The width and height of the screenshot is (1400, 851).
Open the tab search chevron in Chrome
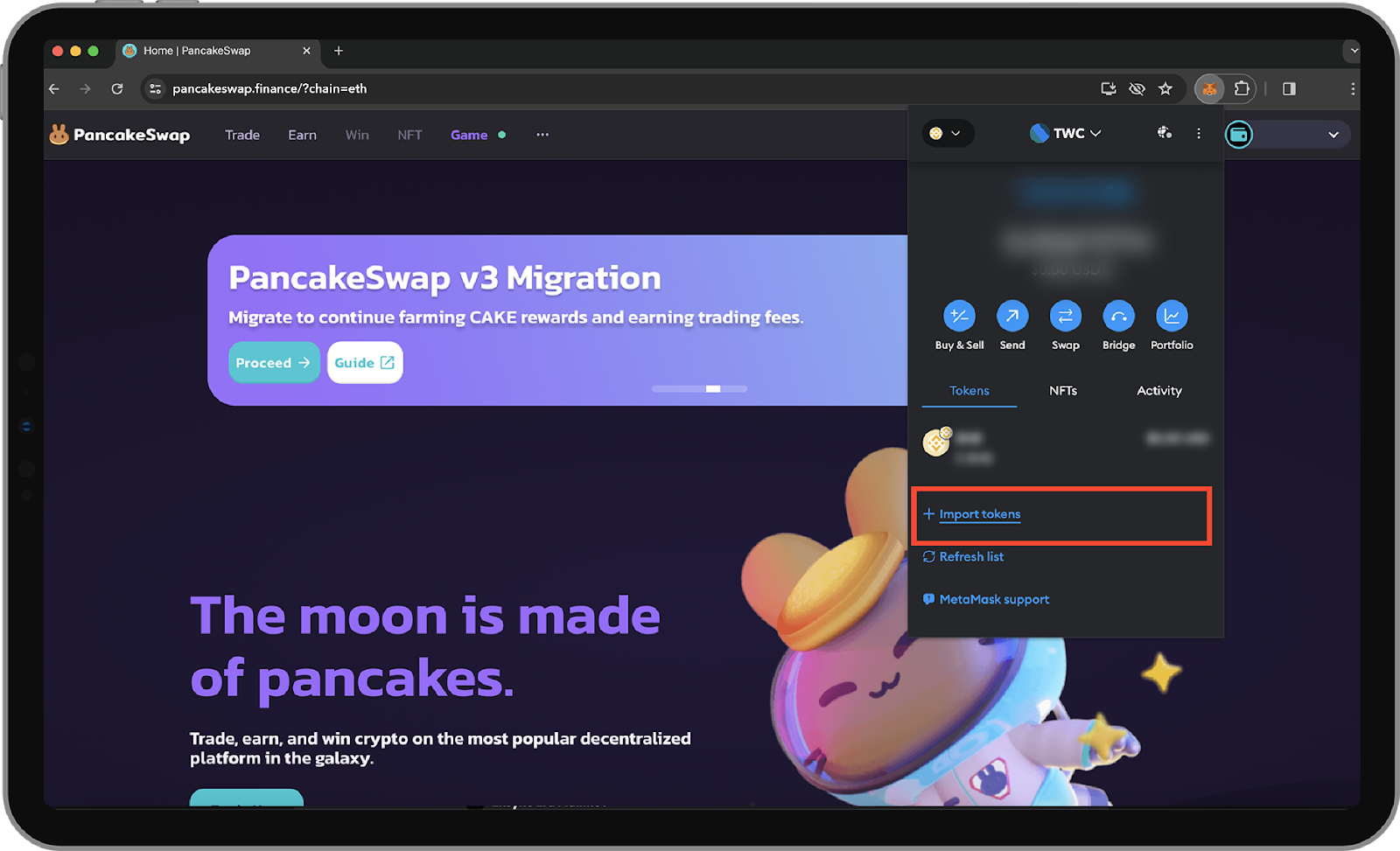pos(1354,51)
